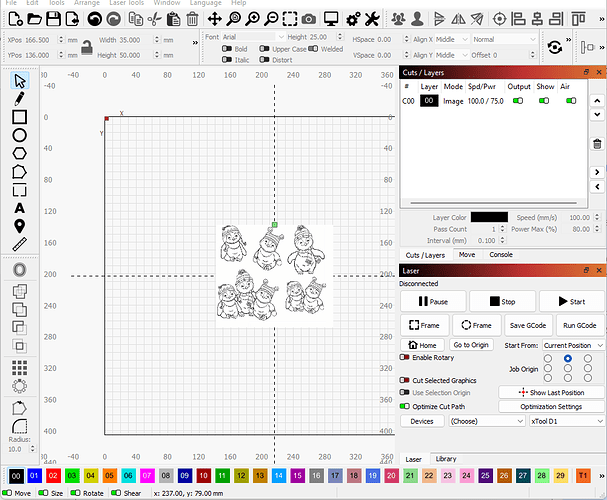This screenshot has width=607, height=500.
Task: Toggle Bold text option
Action: (226, 49)
